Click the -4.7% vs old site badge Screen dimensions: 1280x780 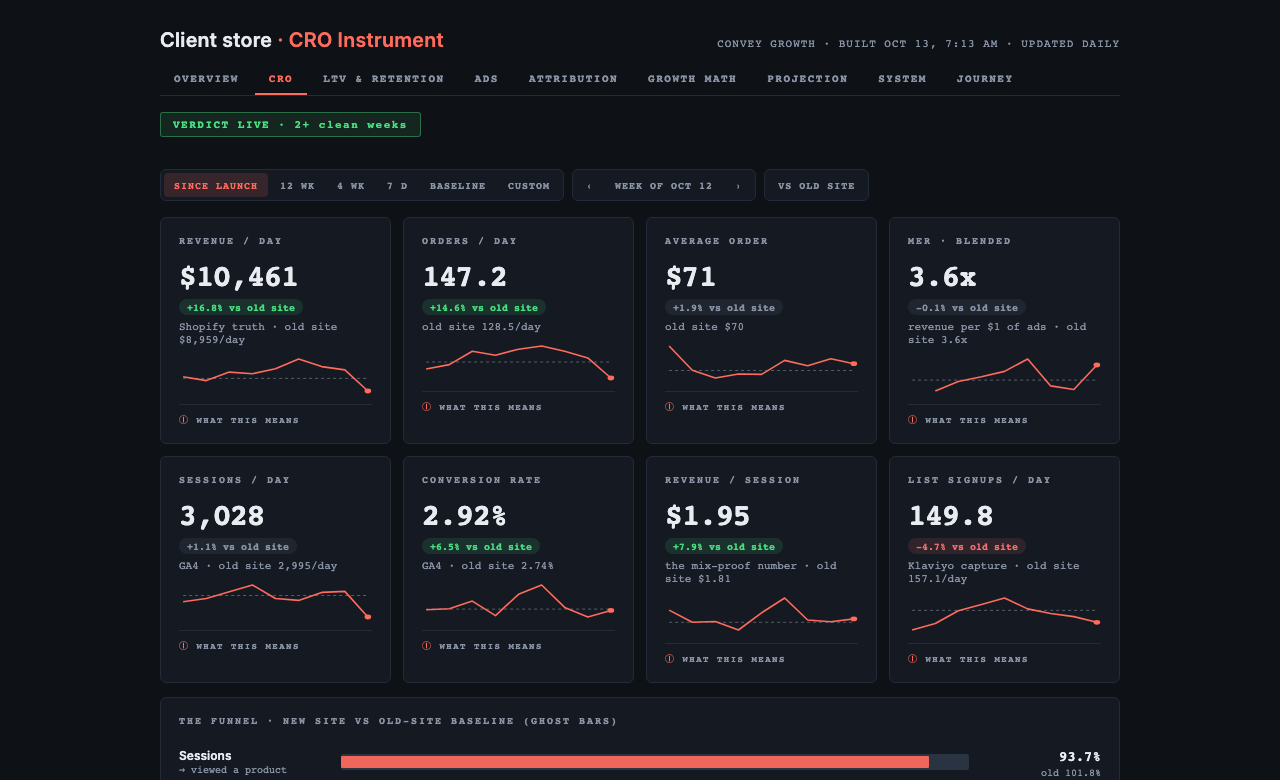[967, 547]
